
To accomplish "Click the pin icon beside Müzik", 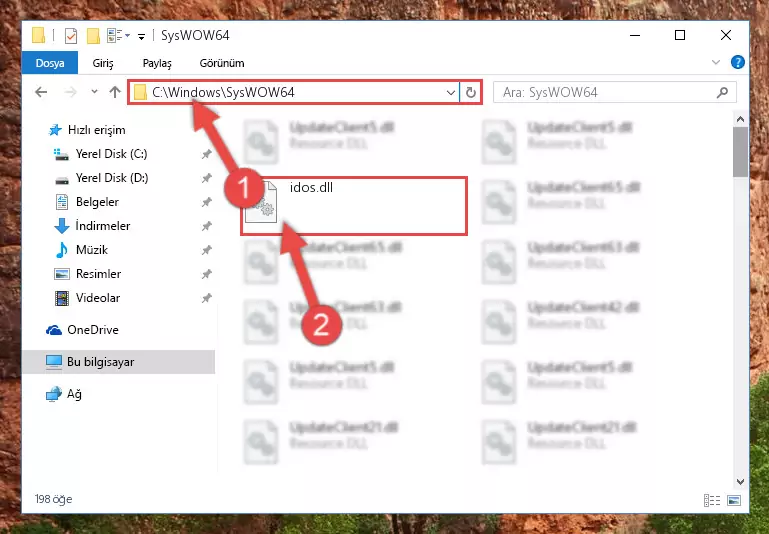I will point(206,250).
